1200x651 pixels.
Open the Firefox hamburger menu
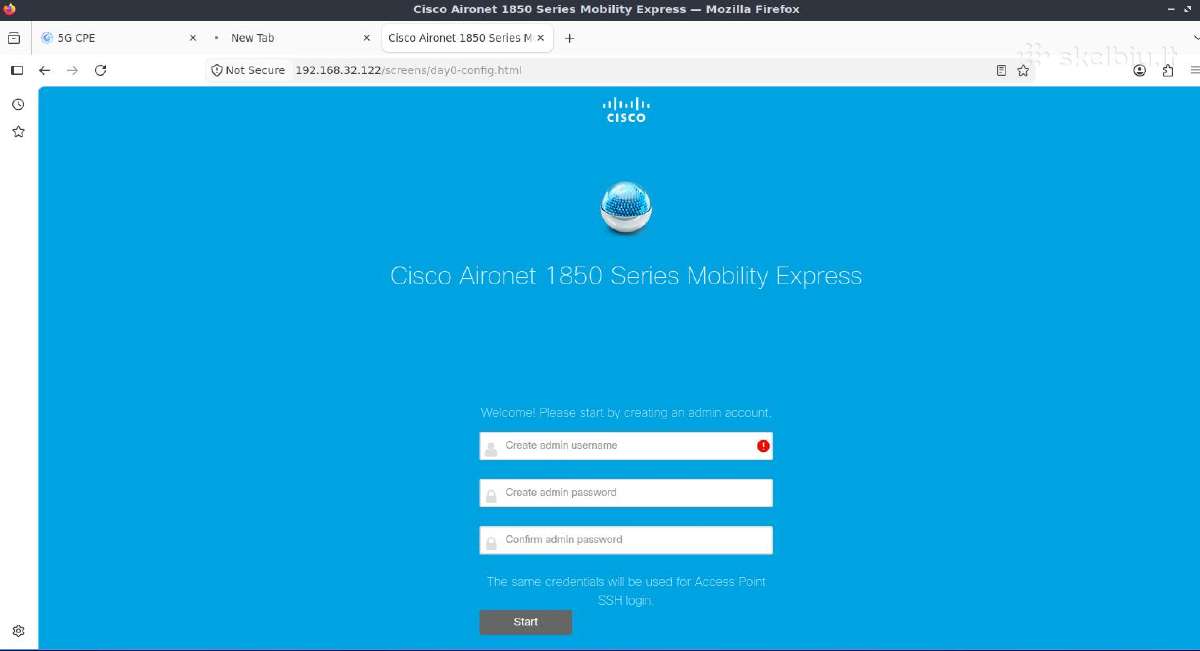[x=1194, y=71]
